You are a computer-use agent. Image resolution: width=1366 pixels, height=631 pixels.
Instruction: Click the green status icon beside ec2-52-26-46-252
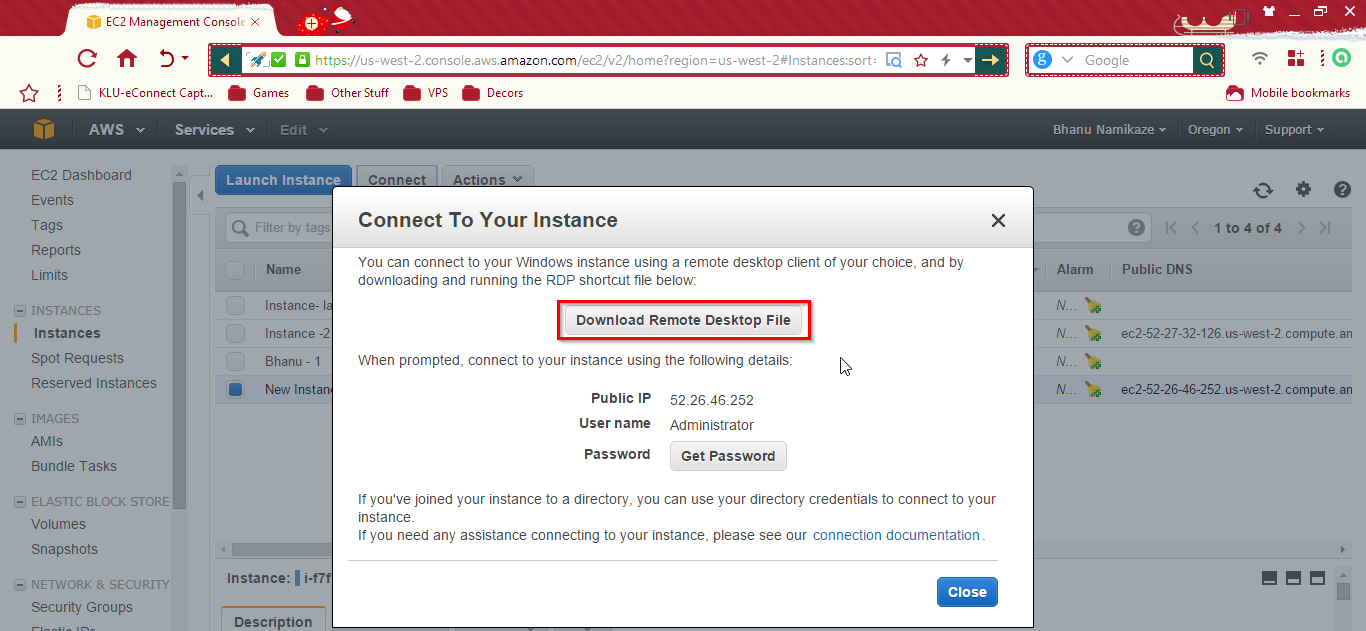point(1093,389)
